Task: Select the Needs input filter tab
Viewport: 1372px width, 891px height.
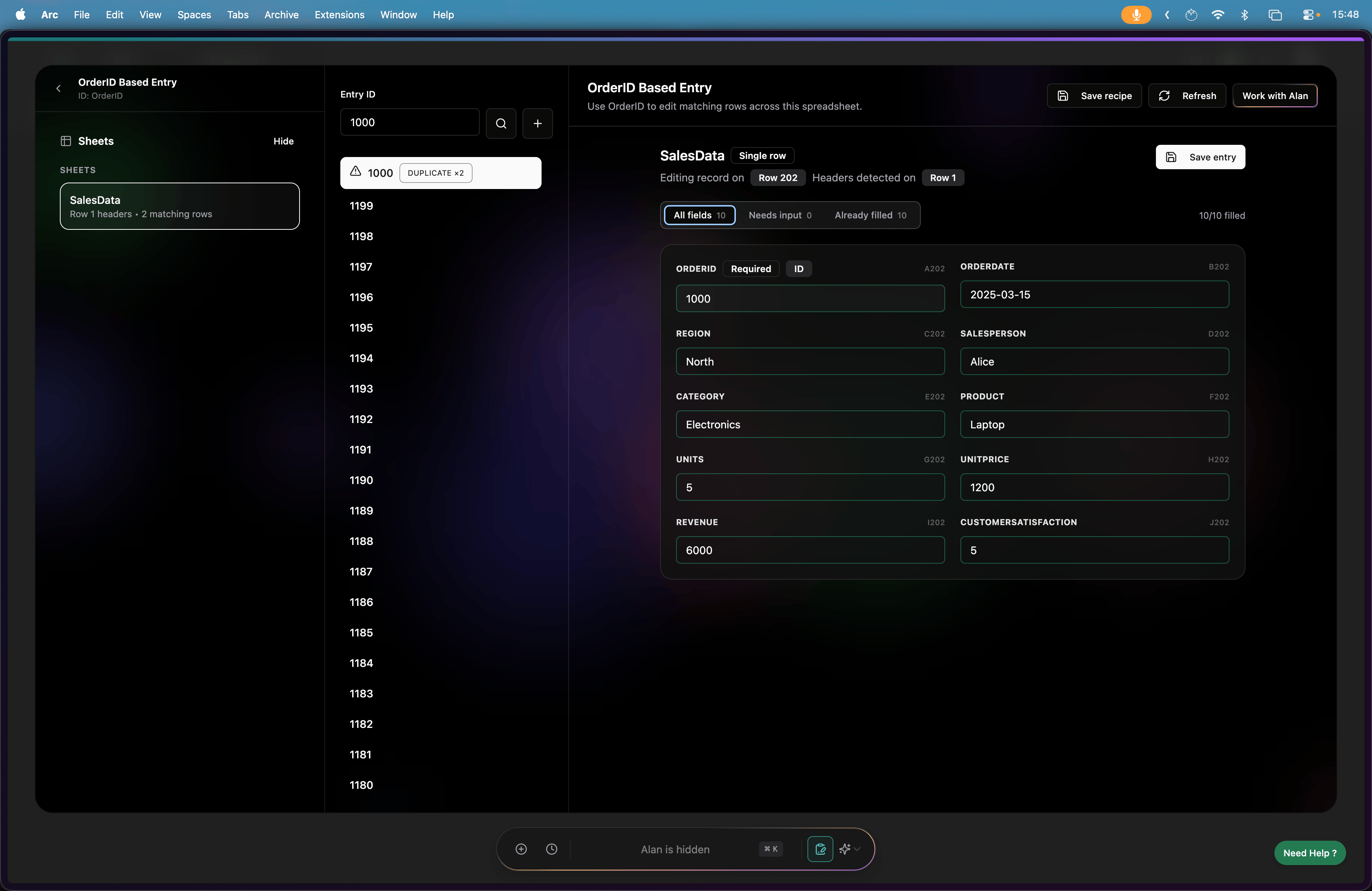Action: 780,215
